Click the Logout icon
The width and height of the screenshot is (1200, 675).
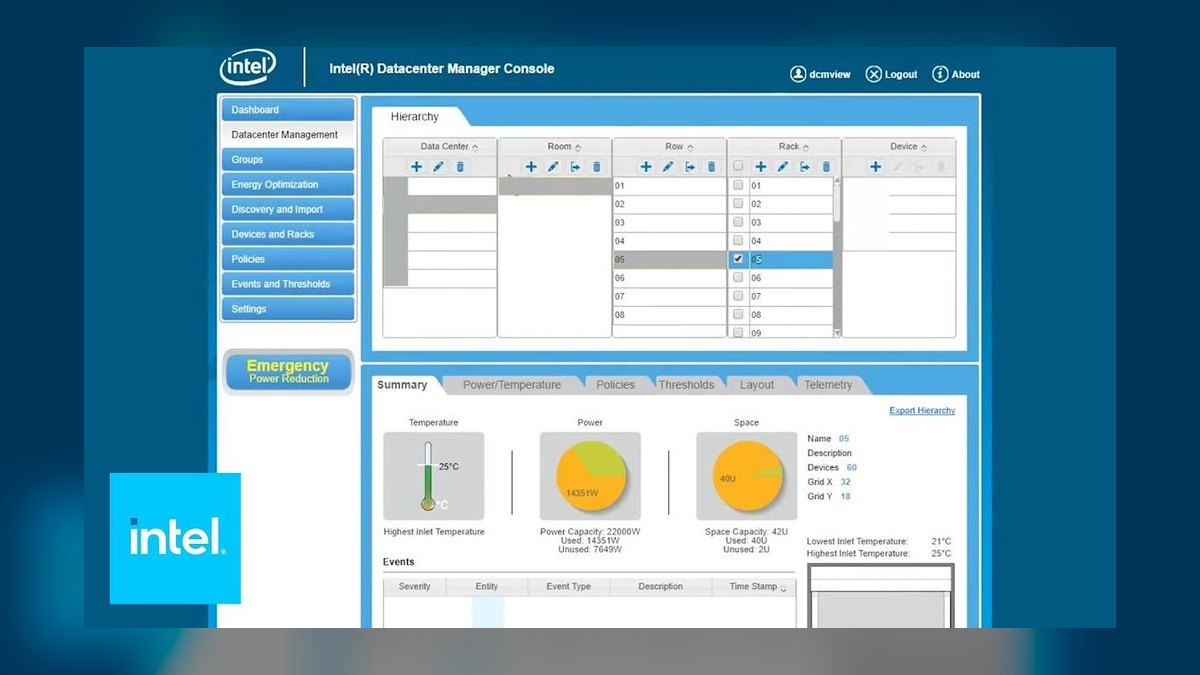point(874,74)
